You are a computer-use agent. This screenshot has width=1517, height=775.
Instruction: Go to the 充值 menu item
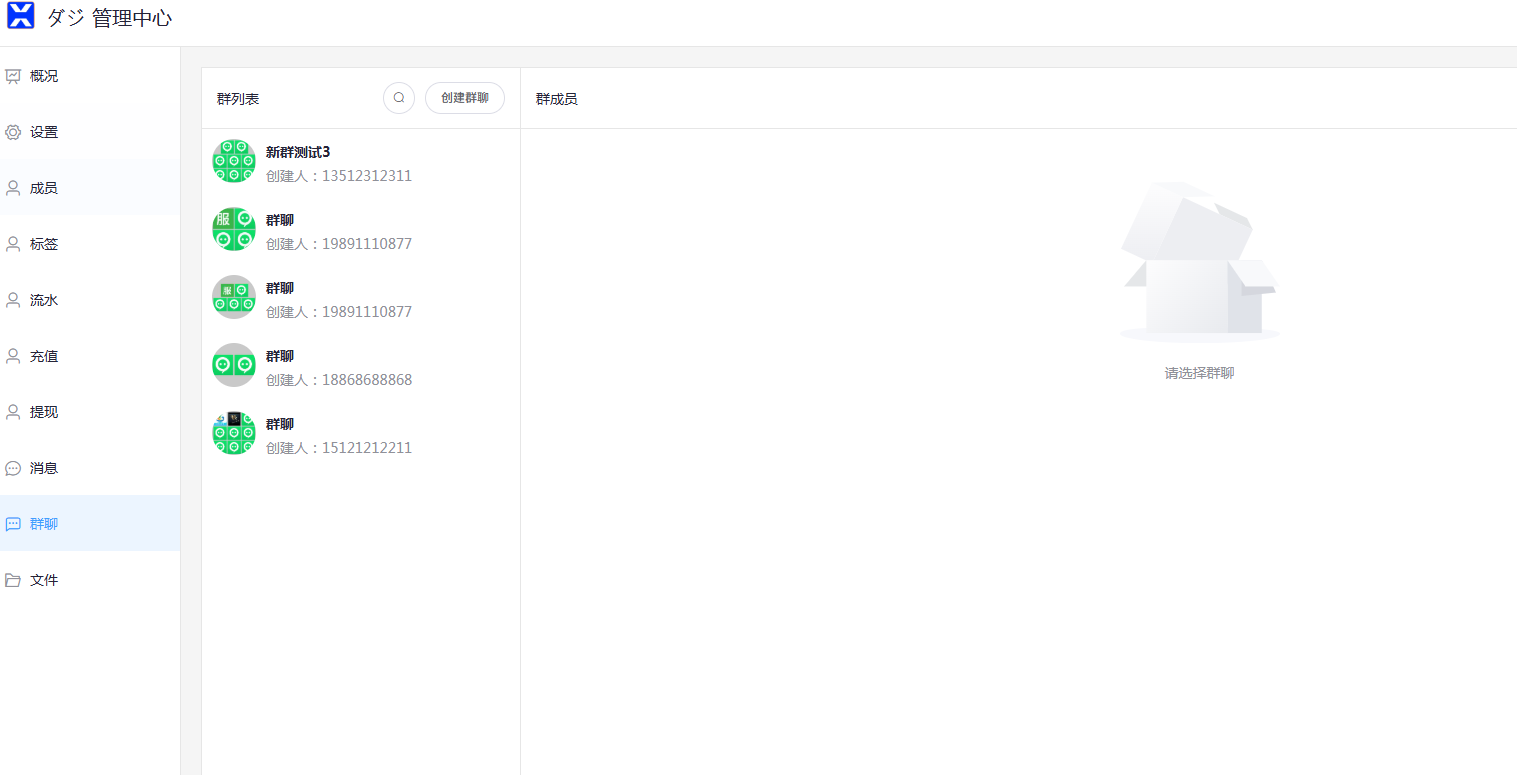(44, 356)
